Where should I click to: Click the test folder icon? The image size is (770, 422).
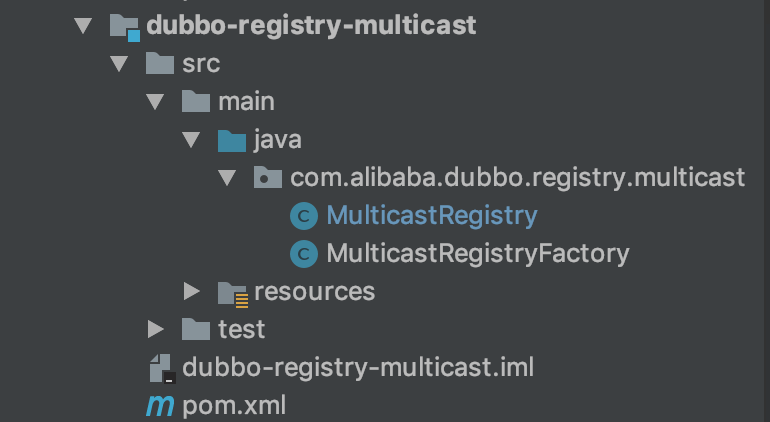coord(196,329)
